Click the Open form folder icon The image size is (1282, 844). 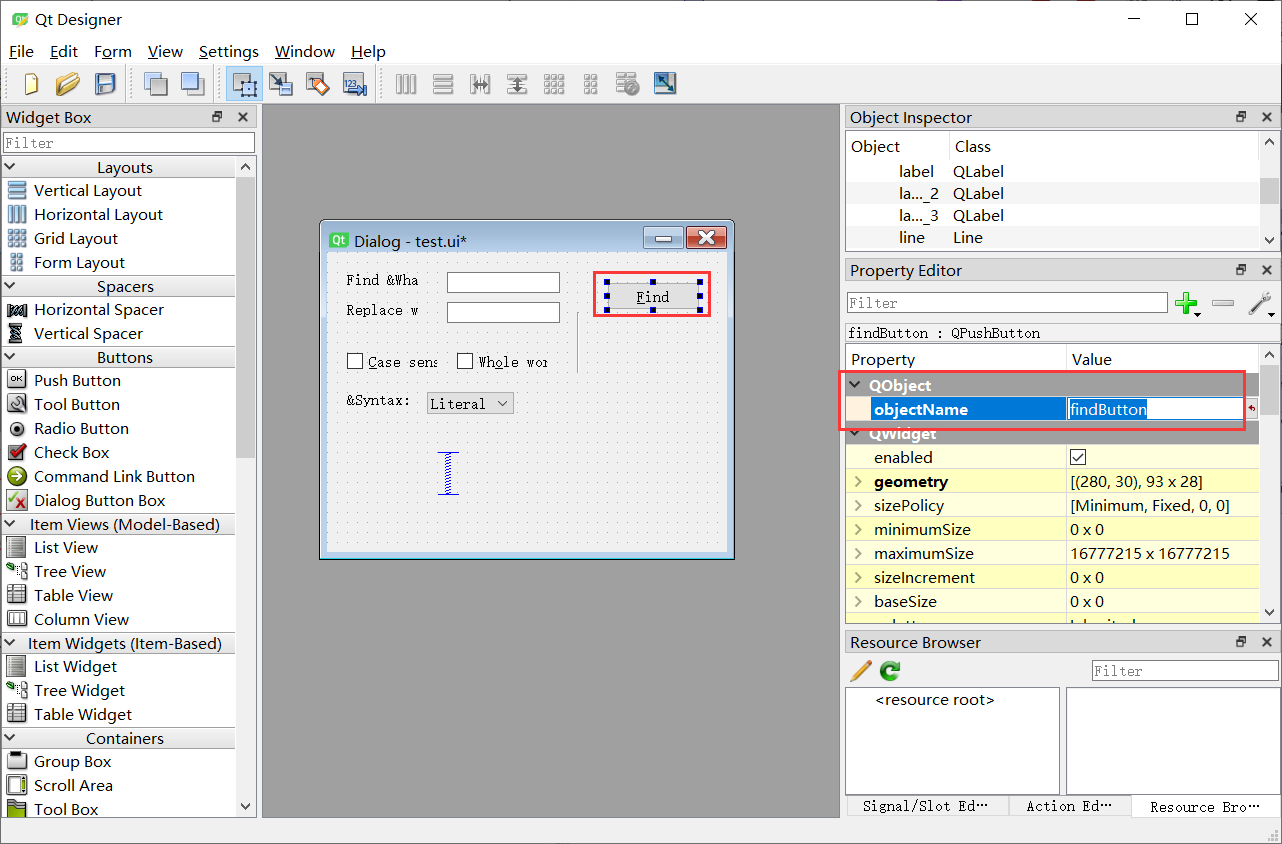(x=67, y=84)
